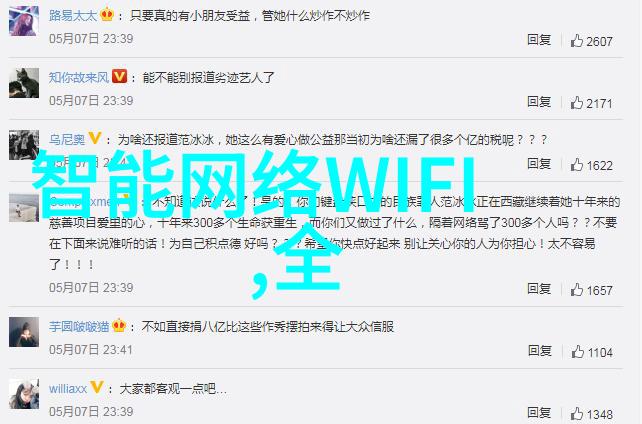Click crown badge beside 路易太太

coord(107,14)
